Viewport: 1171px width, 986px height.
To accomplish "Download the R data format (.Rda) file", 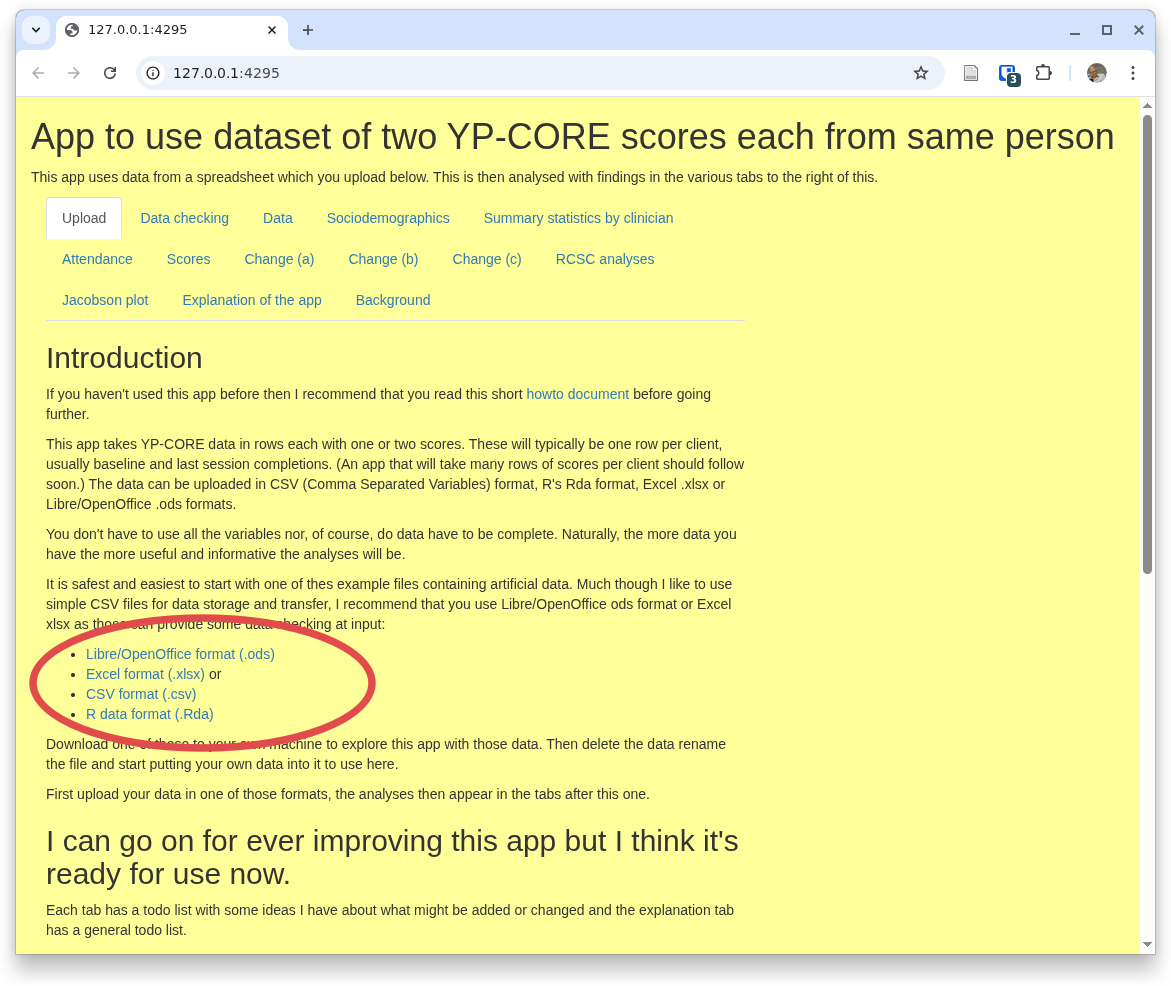I will pyautogui.click(x=149, y=714).
